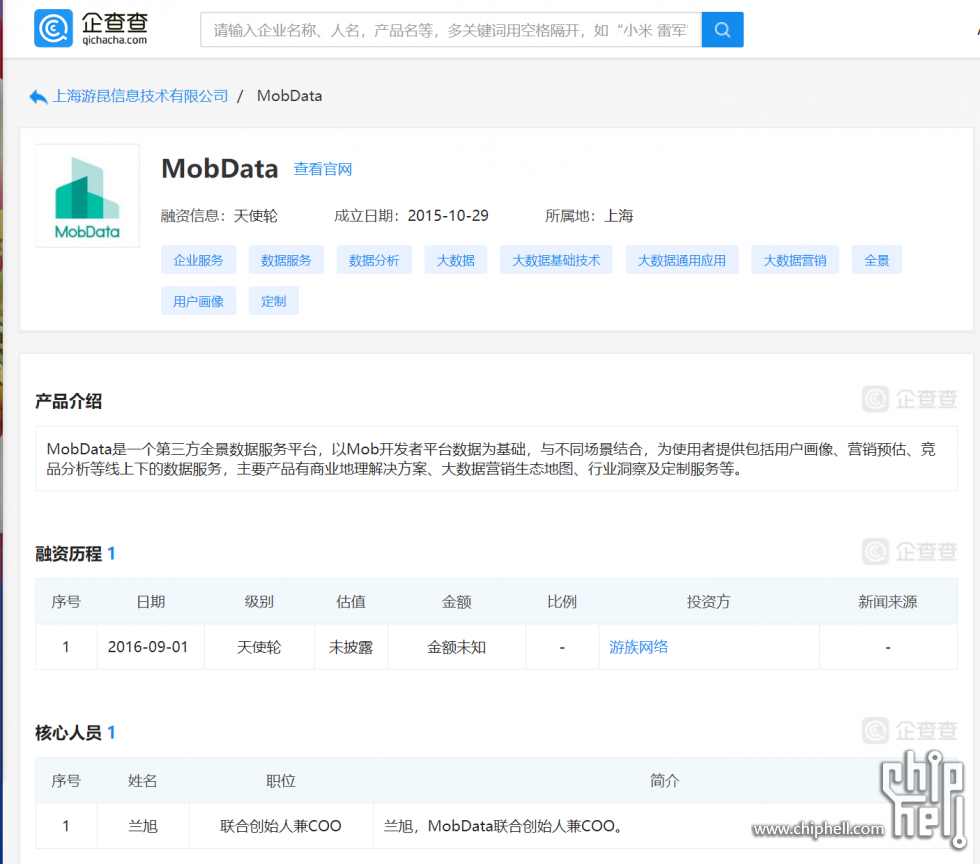Click the 产品介绍 section heading
The height and width of the screenshot is (864, 980).
click(x=69, y=401)
